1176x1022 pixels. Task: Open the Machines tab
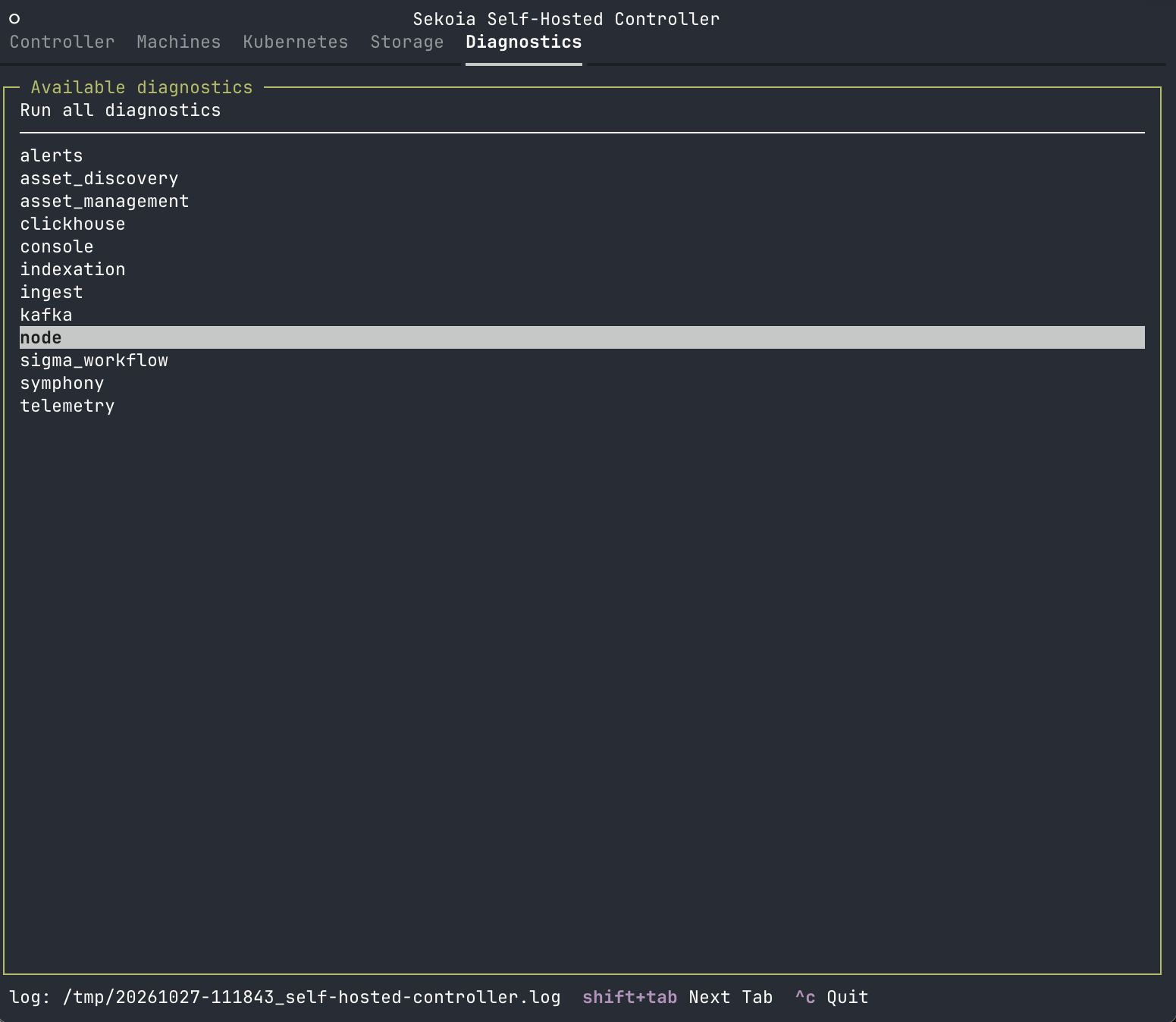coord(179,42)
